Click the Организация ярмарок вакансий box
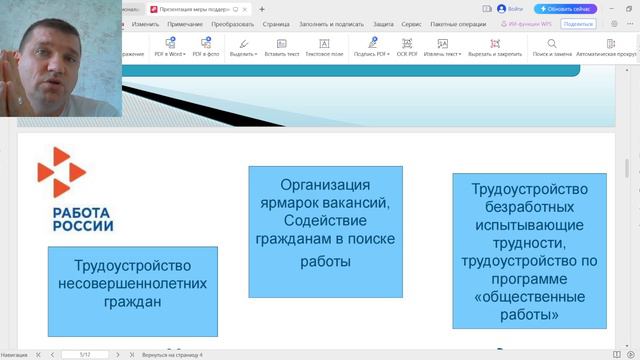 pyautogui.click(x=326, y=232)
